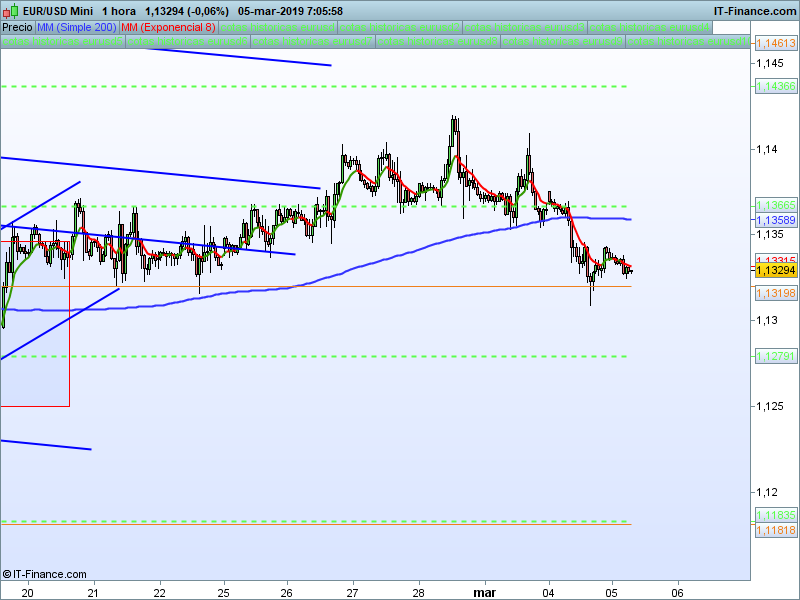Click the ©IT-Finance.com copyright text
800x600 pixels.
pos(44,574)
